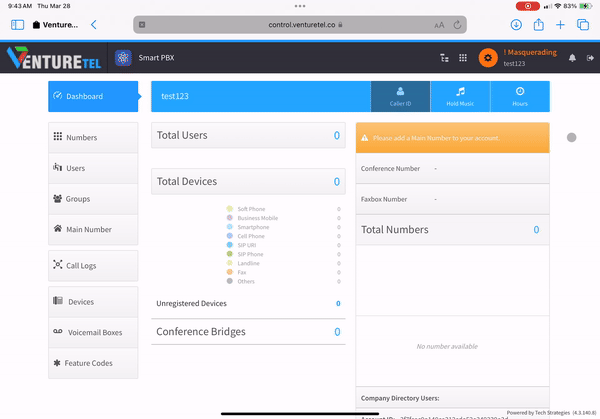Open Dashboard in the sidebar
Screen dimensions: 600x419
(x=94, y=96)
